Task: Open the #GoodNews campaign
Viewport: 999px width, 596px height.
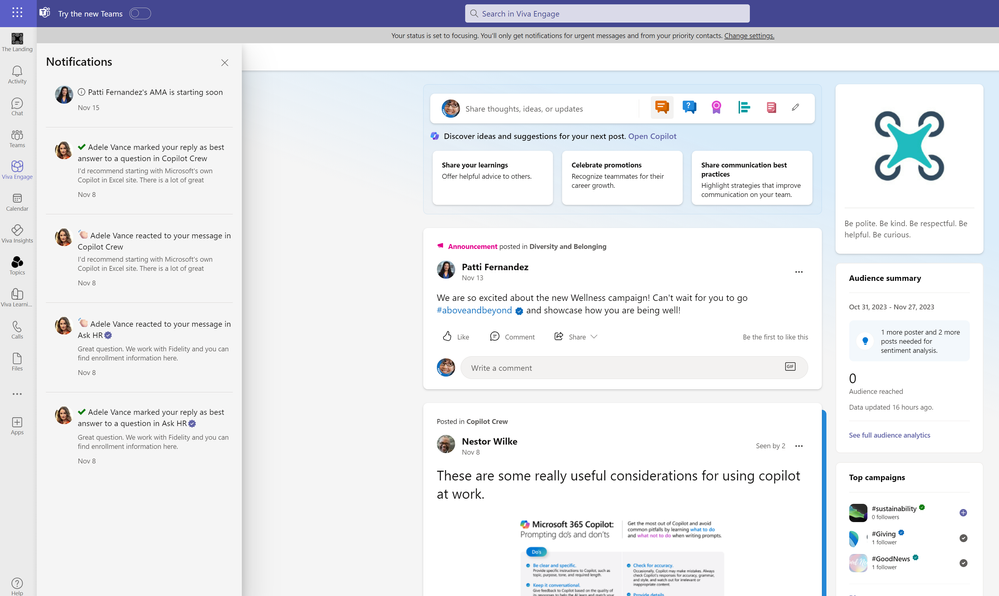Action: point(891,559)
